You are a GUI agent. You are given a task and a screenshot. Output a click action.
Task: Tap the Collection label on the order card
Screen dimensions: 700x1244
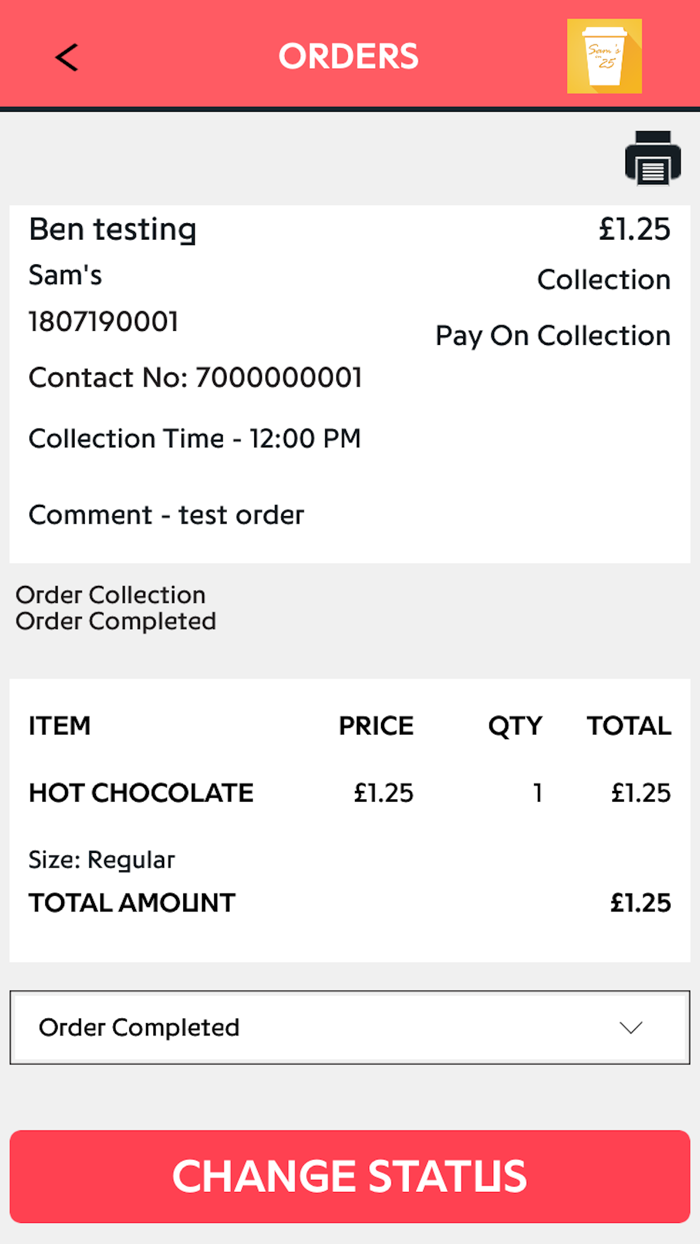point(604,279)
